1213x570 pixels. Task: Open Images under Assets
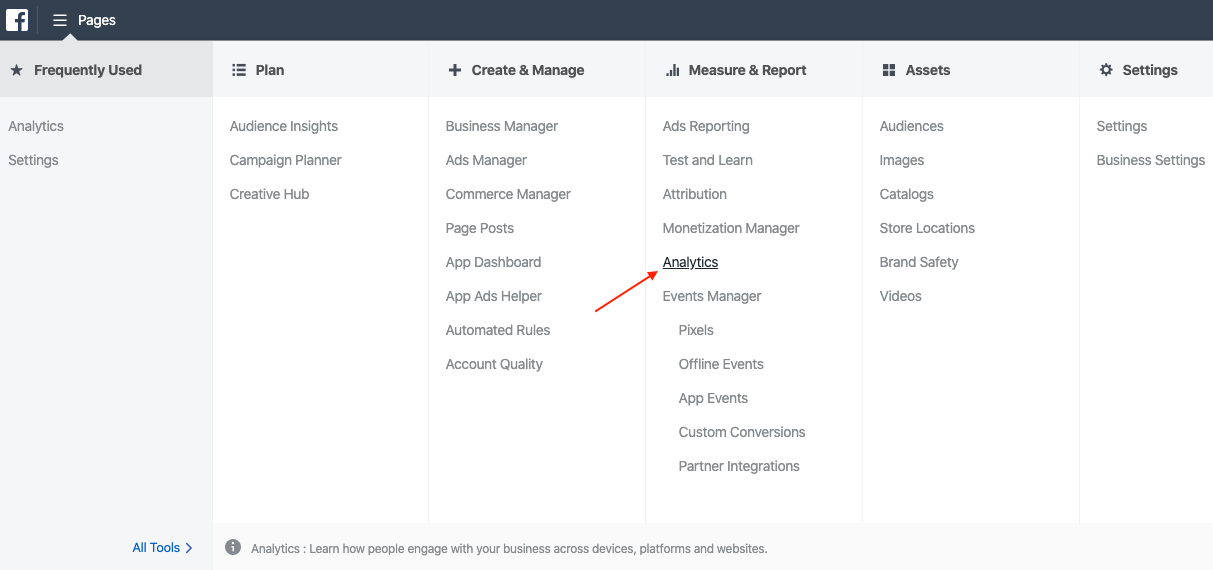point(902,160)
